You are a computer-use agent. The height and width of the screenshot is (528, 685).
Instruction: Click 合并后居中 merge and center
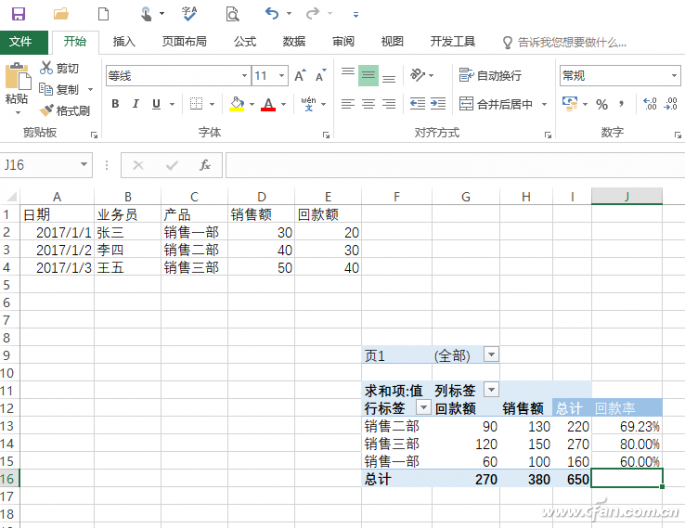[496, 104]
